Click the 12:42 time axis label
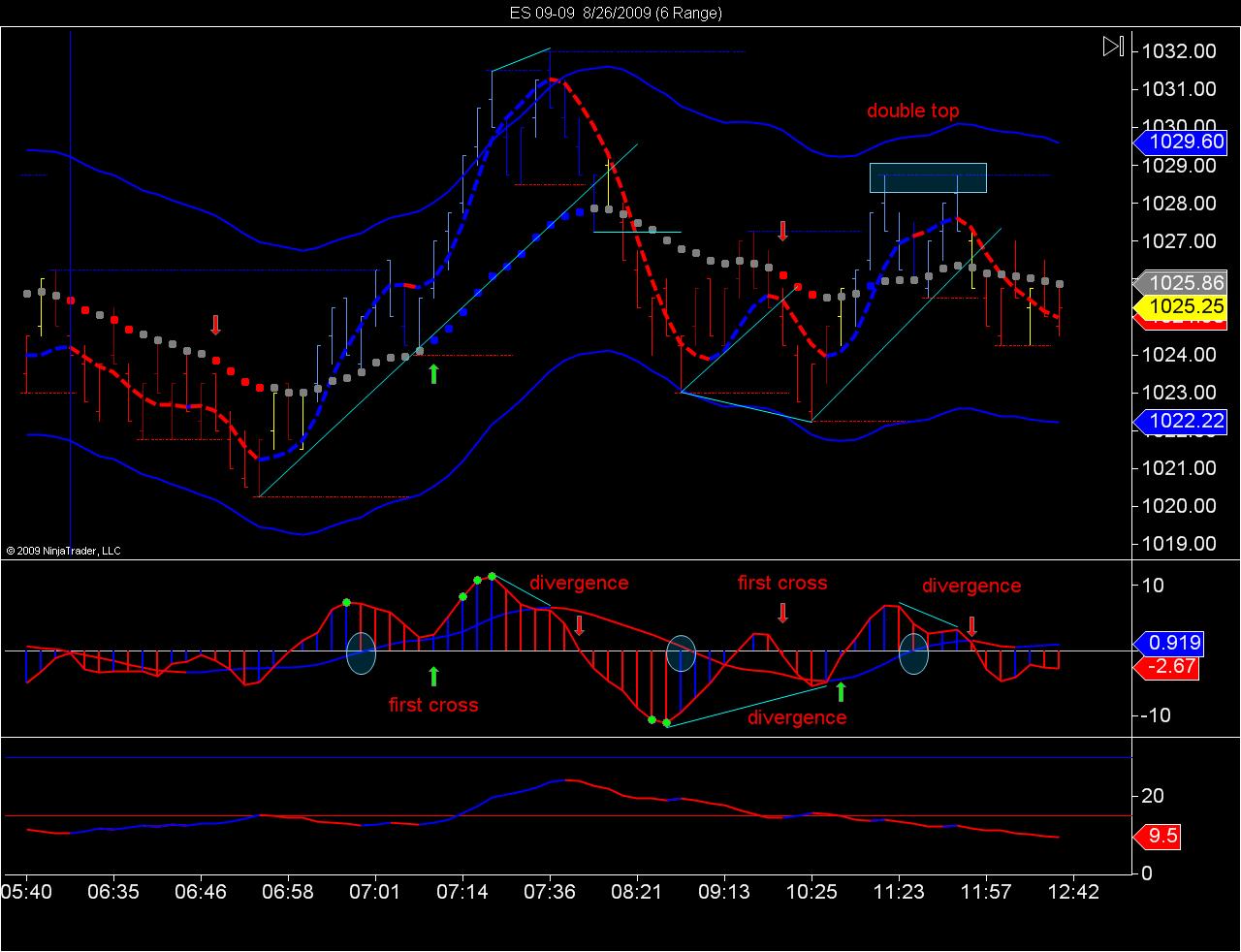This screenshot has height=952, width=1241. pos(1074,891)
